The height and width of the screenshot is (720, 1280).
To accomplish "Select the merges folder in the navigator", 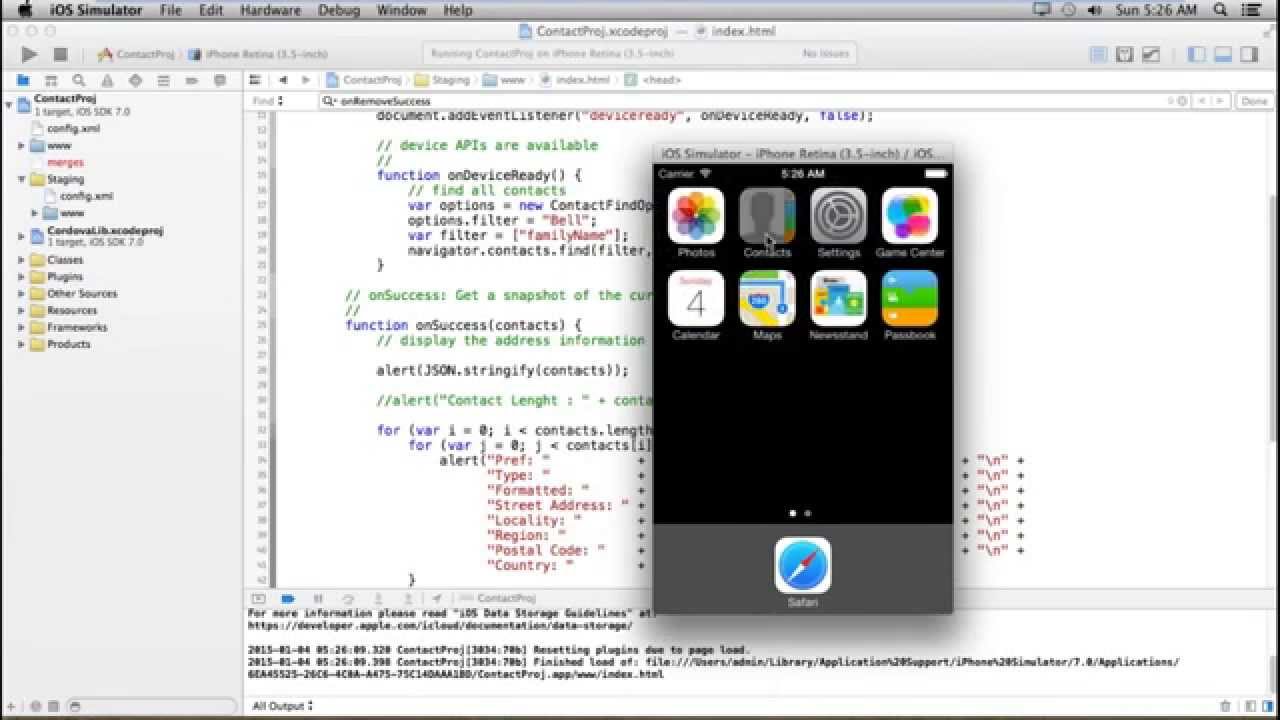I will coord(65,162).
